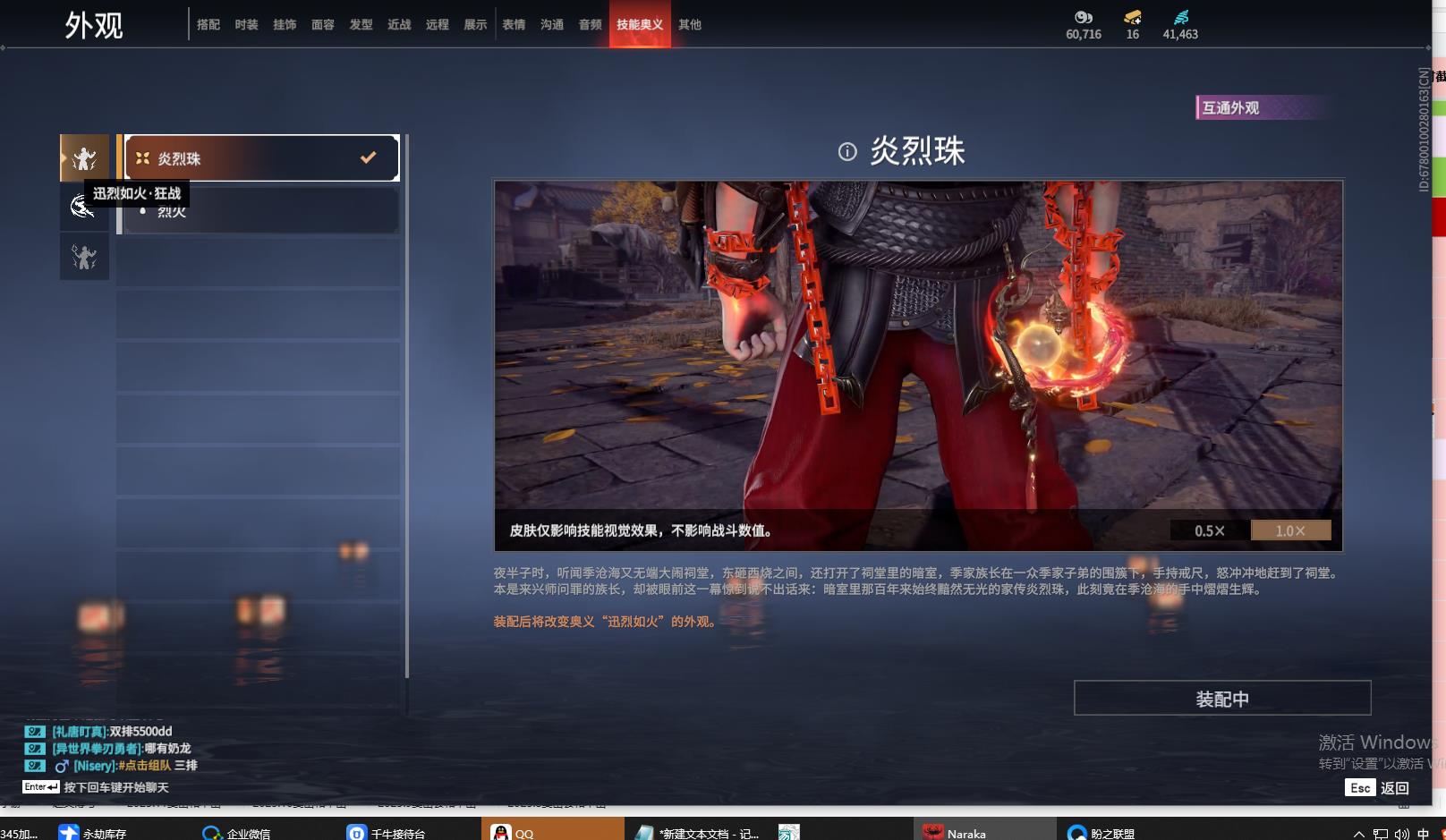Click the gold bar currency icon
Viewport: 1446px width, 840px height.
(1132, 17)
